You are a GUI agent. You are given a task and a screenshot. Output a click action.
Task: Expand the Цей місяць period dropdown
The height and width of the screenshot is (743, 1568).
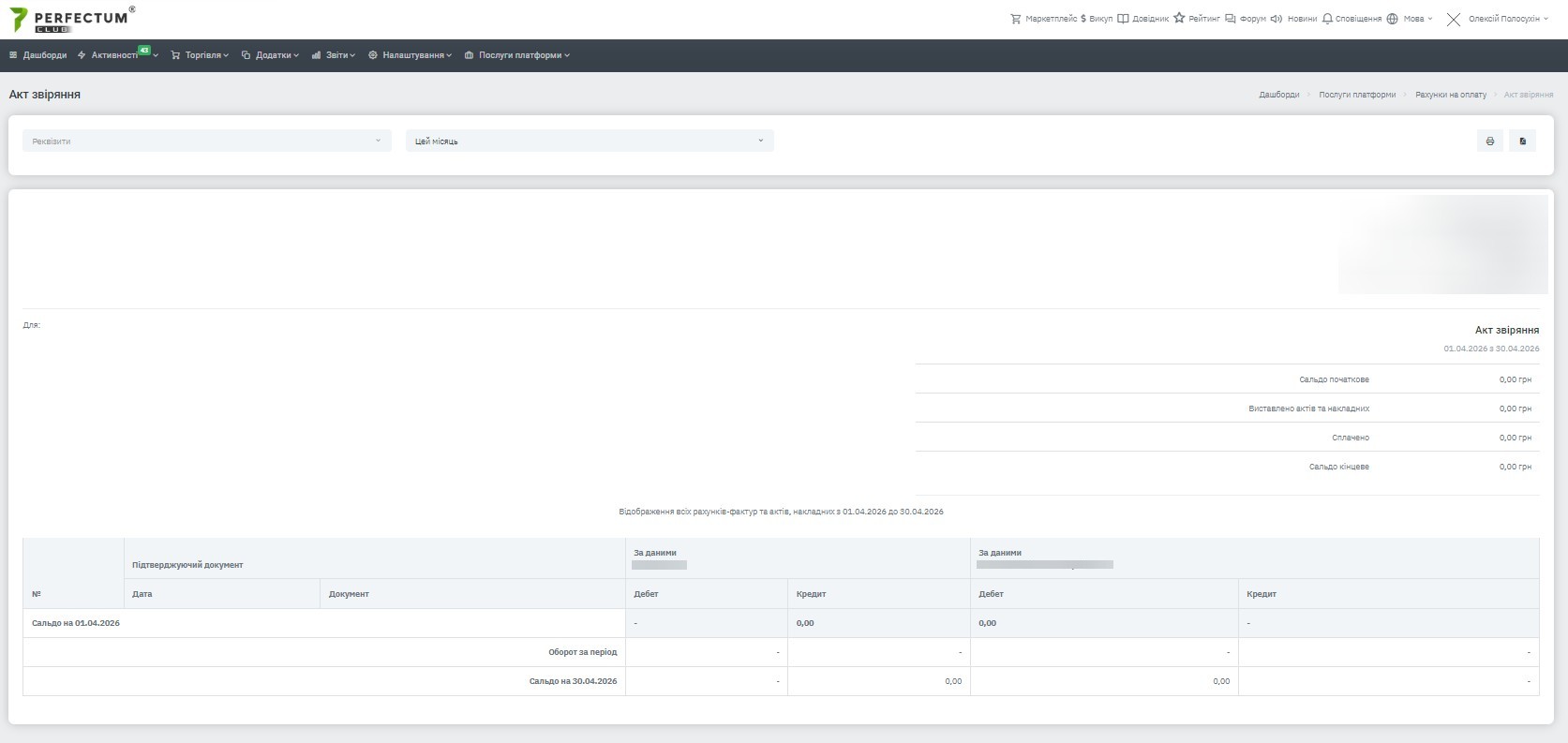[x=590, y=141]
